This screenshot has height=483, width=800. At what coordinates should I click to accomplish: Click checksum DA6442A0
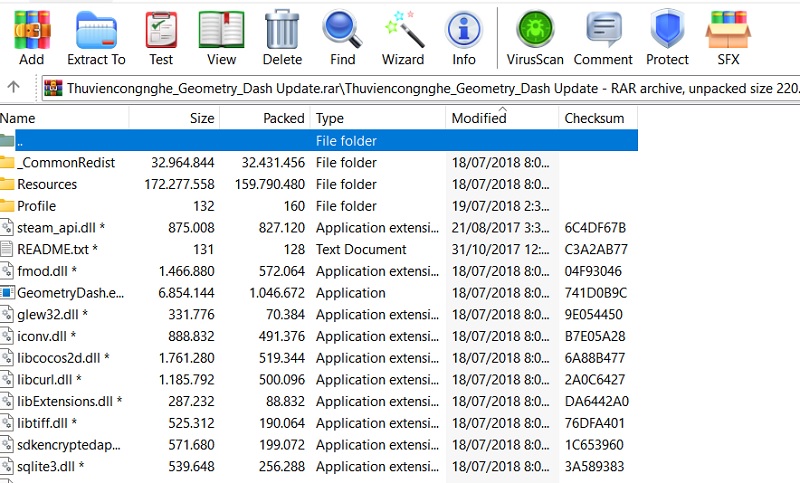pyautogui.click(x=596, y=401)
